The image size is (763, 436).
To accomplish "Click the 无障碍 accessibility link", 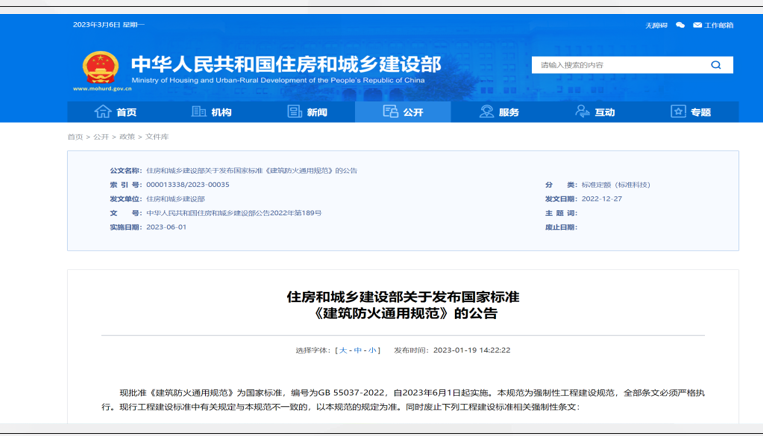I will tap(656, 25).
